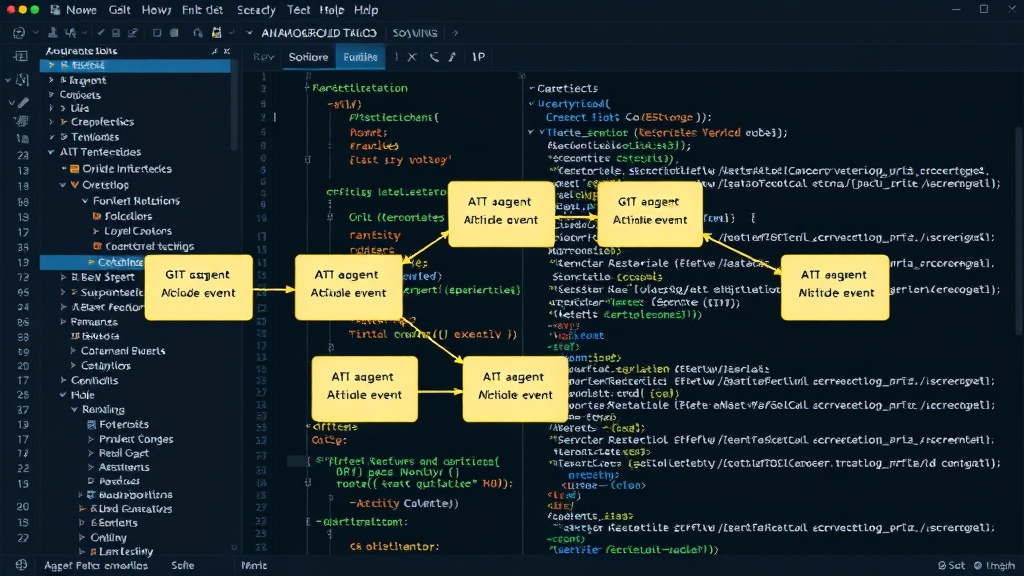1024x576 pixels.
Task: Click the Sct indicator in the status bar
Action: pos(952,566)
